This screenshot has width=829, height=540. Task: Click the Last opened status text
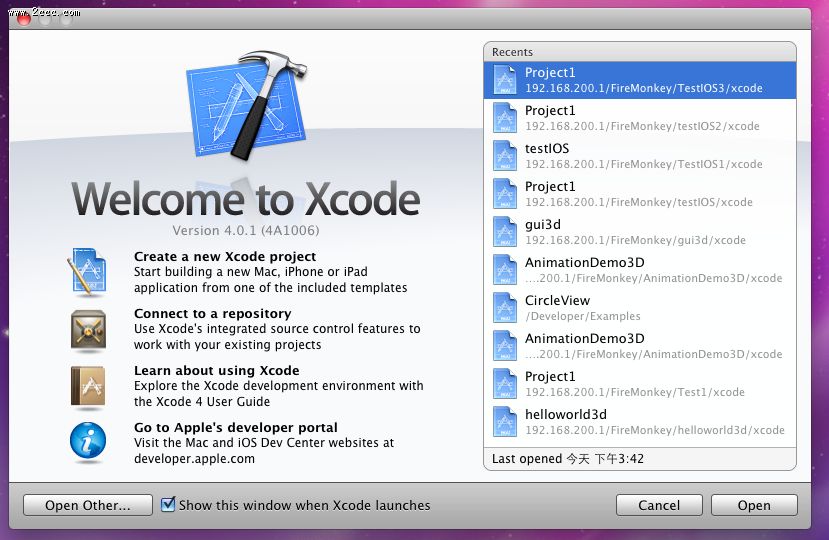[568, 459]
